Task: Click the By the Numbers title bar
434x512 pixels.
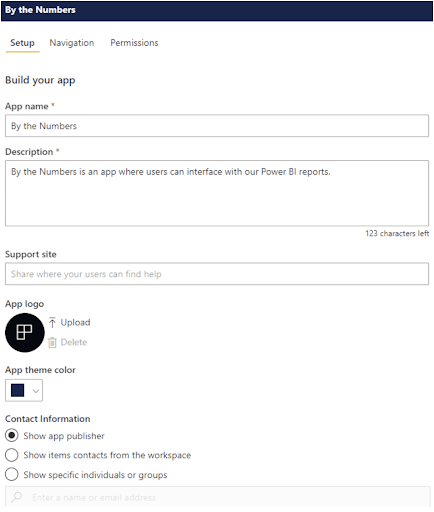Action: point(217,11)
